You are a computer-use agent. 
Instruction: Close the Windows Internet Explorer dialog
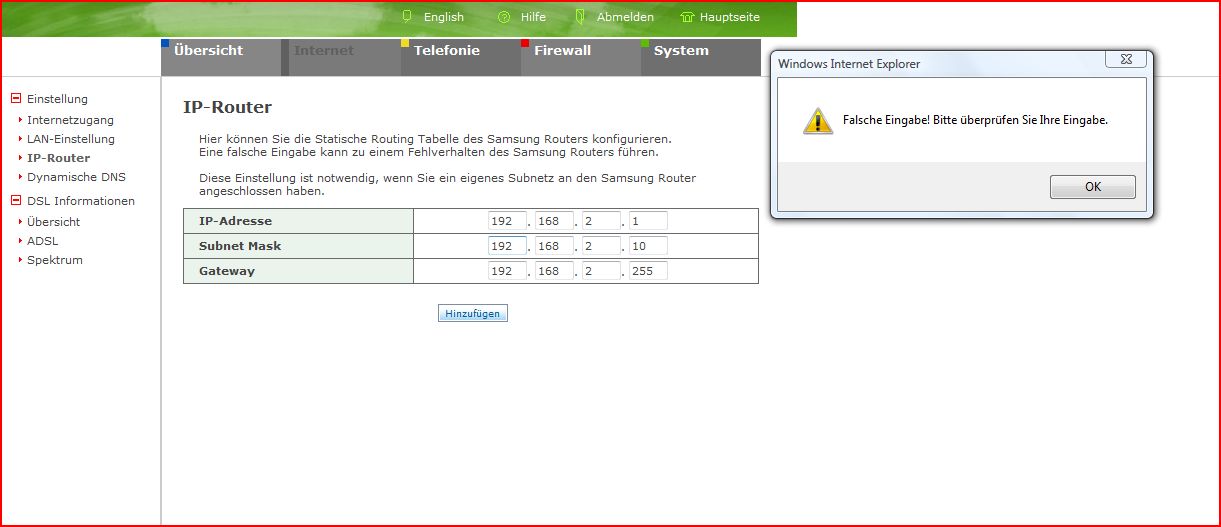[1125, 60]
